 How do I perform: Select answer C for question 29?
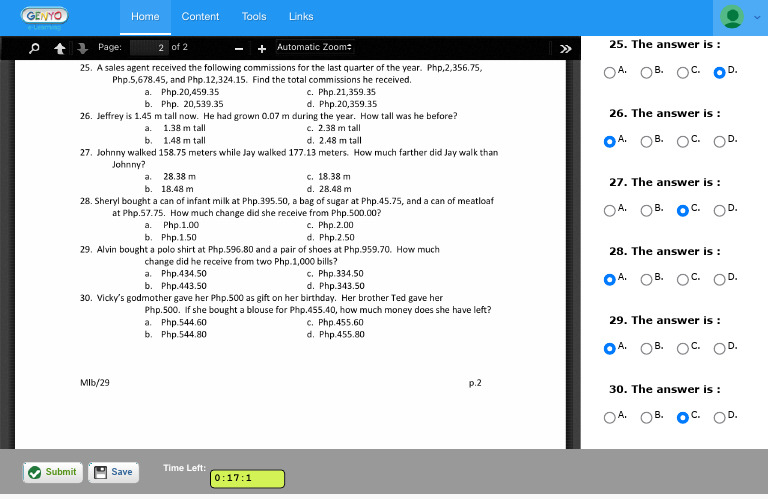(x=683, y=349)
